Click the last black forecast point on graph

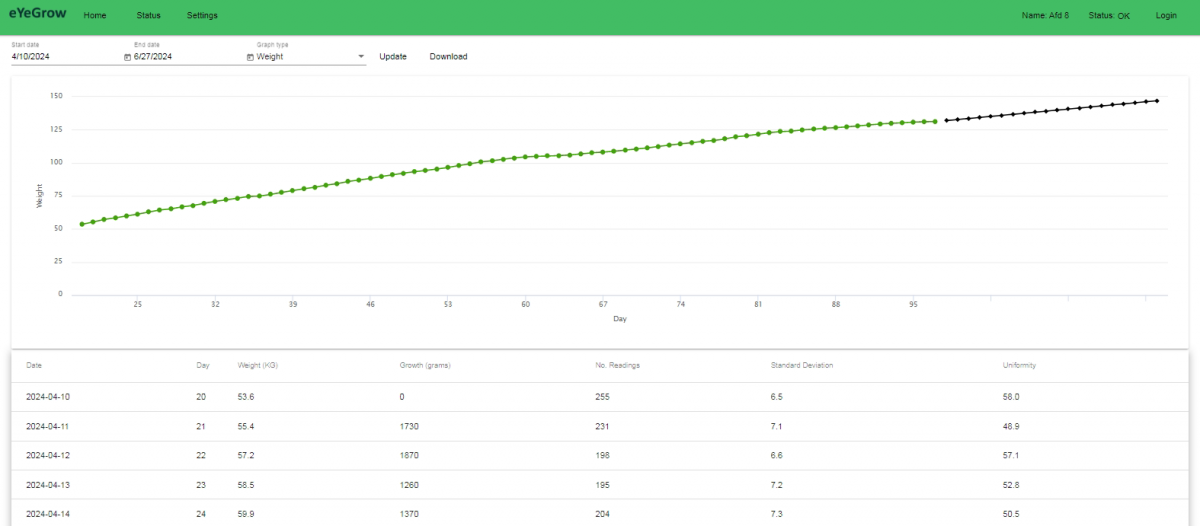(1157, 100)
